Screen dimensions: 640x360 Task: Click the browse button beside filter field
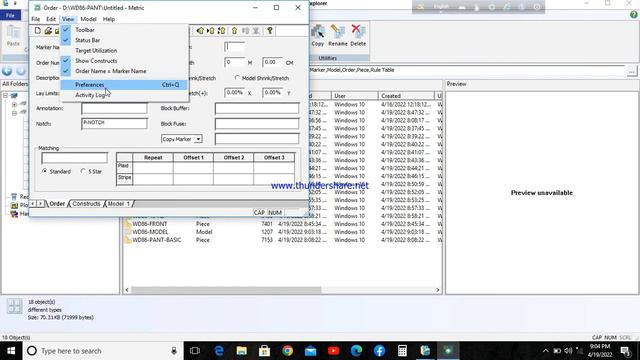(632, 71)
